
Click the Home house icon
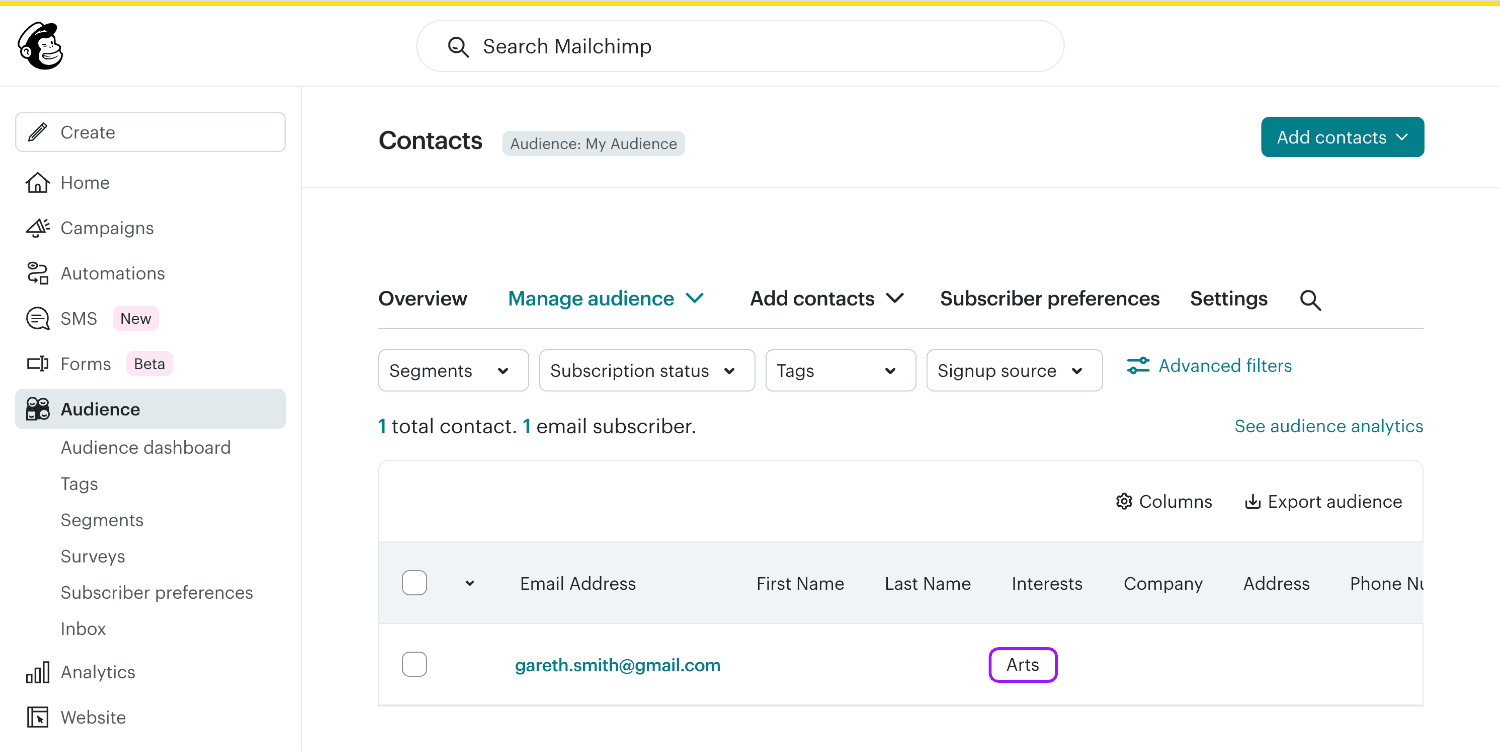tap(38, 183)
